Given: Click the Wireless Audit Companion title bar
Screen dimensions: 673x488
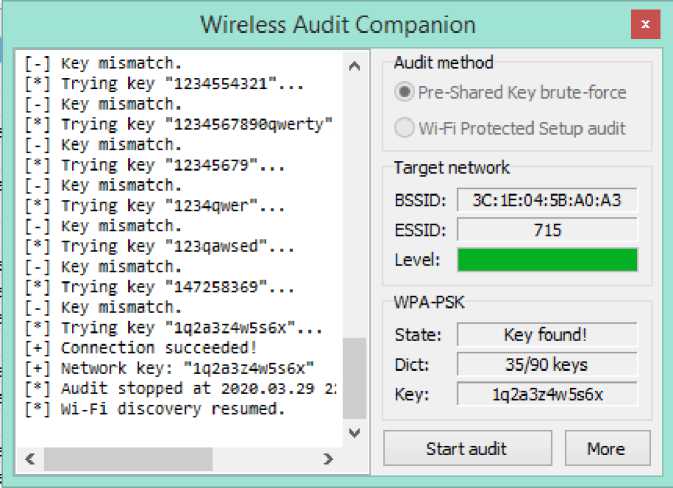Looking at the screenshot, I should tap(337, 24).
